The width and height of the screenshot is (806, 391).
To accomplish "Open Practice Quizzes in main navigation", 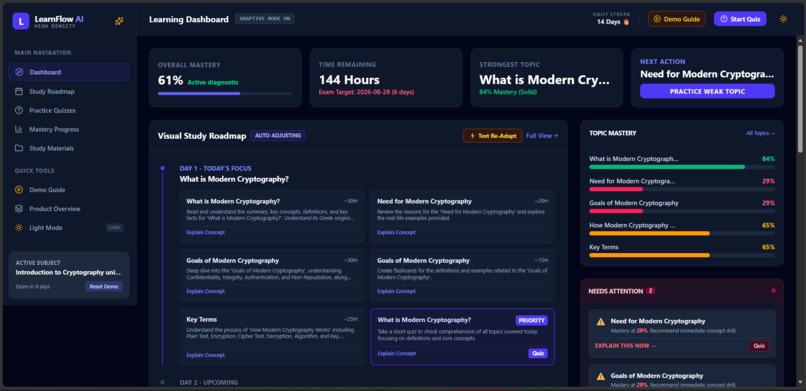I will tap(69, 110).
